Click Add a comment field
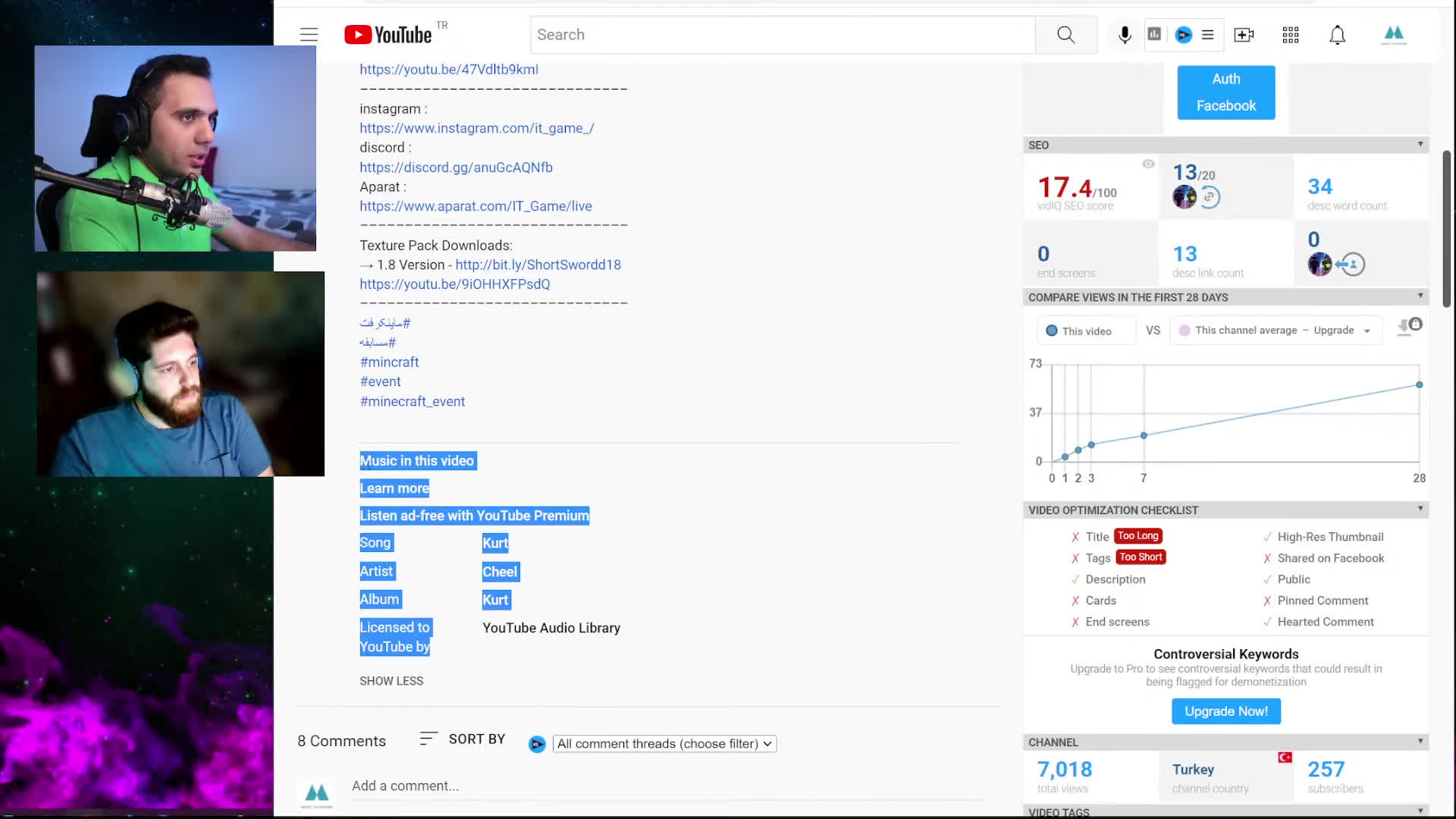Viewport: 1456px width, 819px height. tap(667, 786)
